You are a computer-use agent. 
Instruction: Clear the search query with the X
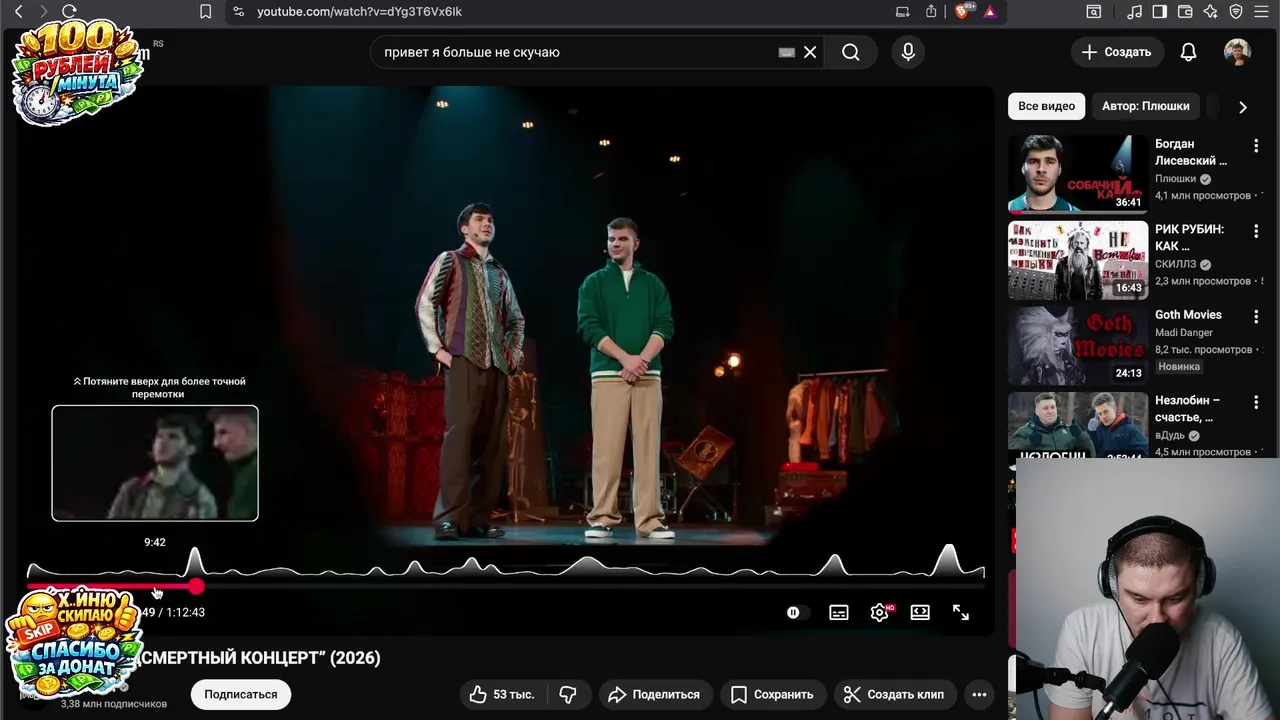tap(810, 52)
